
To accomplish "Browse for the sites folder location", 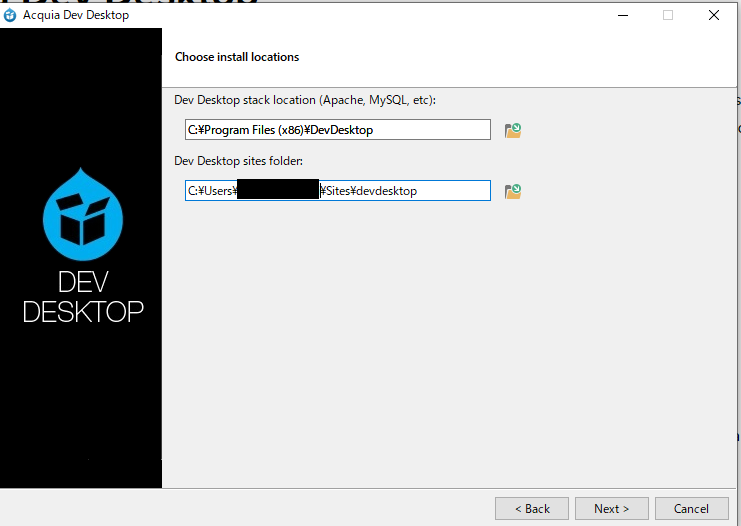I will (x=513, y=191).
